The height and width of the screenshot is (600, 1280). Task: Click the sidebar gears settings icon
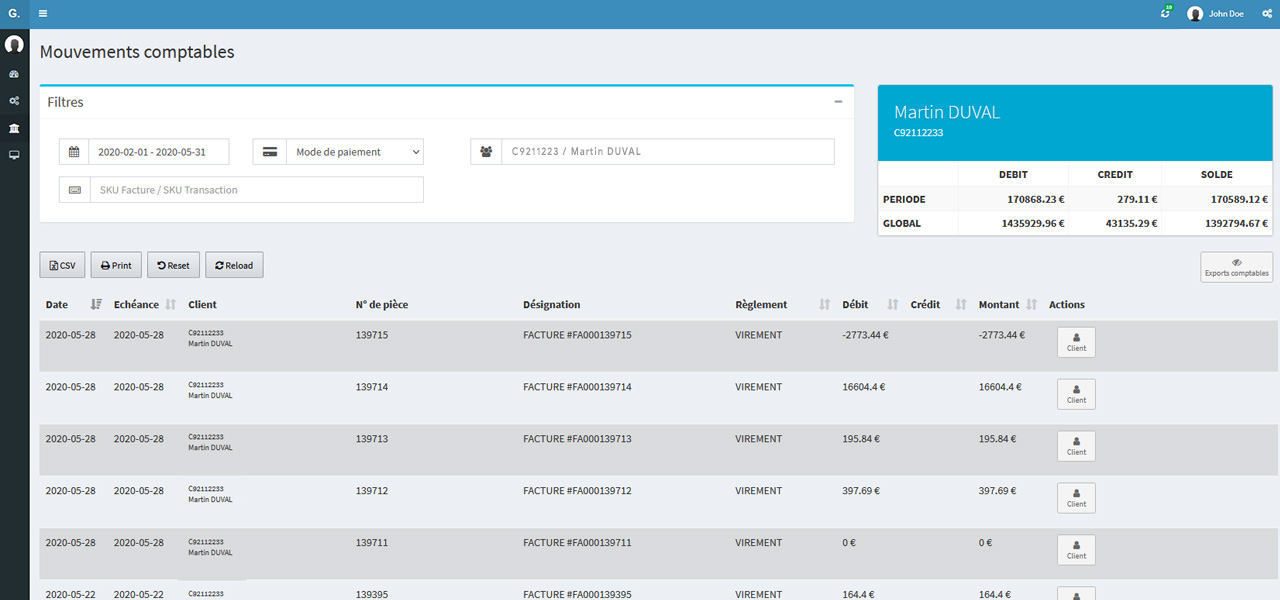tap(14, 101)
